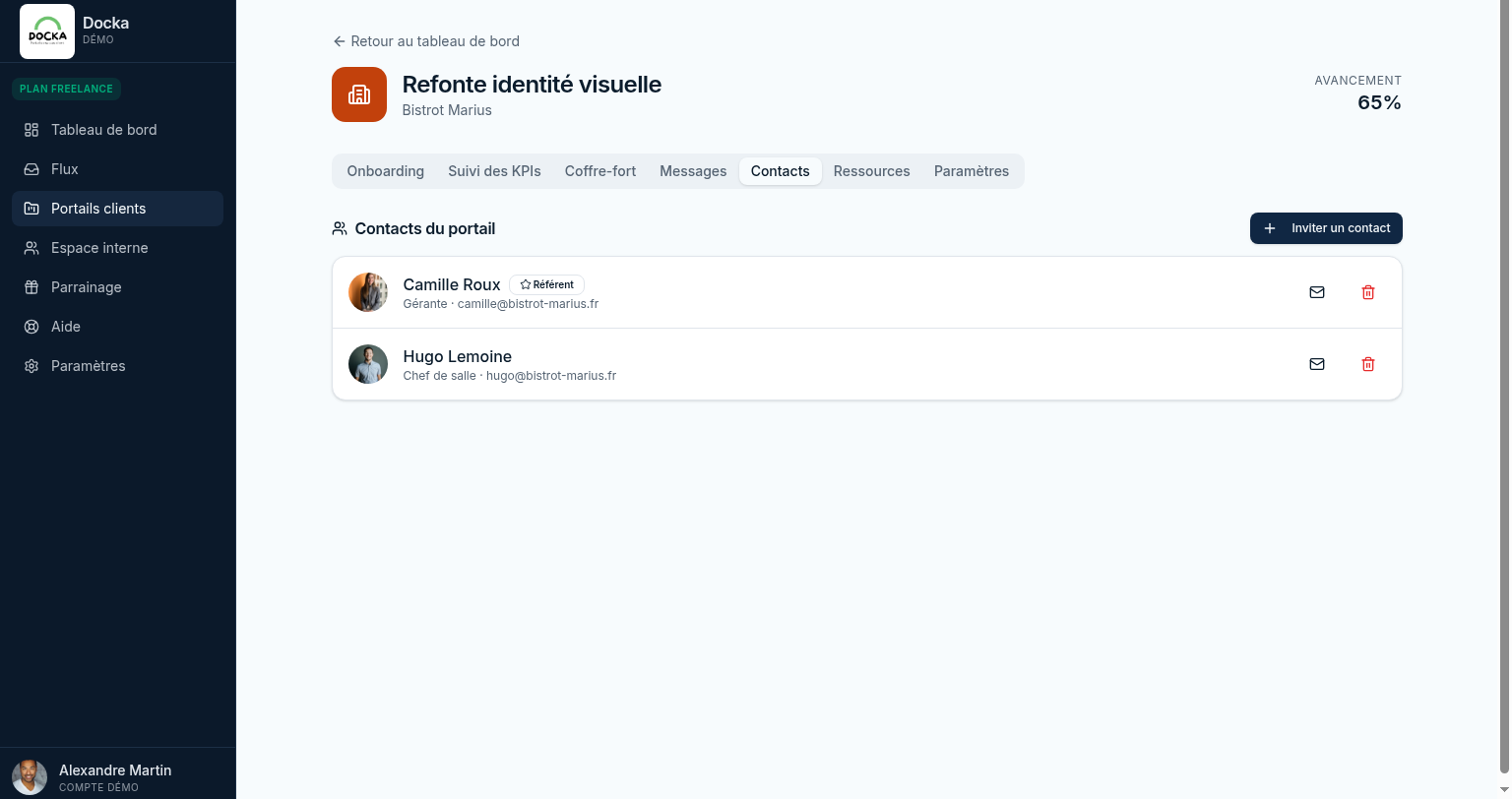Click the orange building project icon

pos(359,94)
